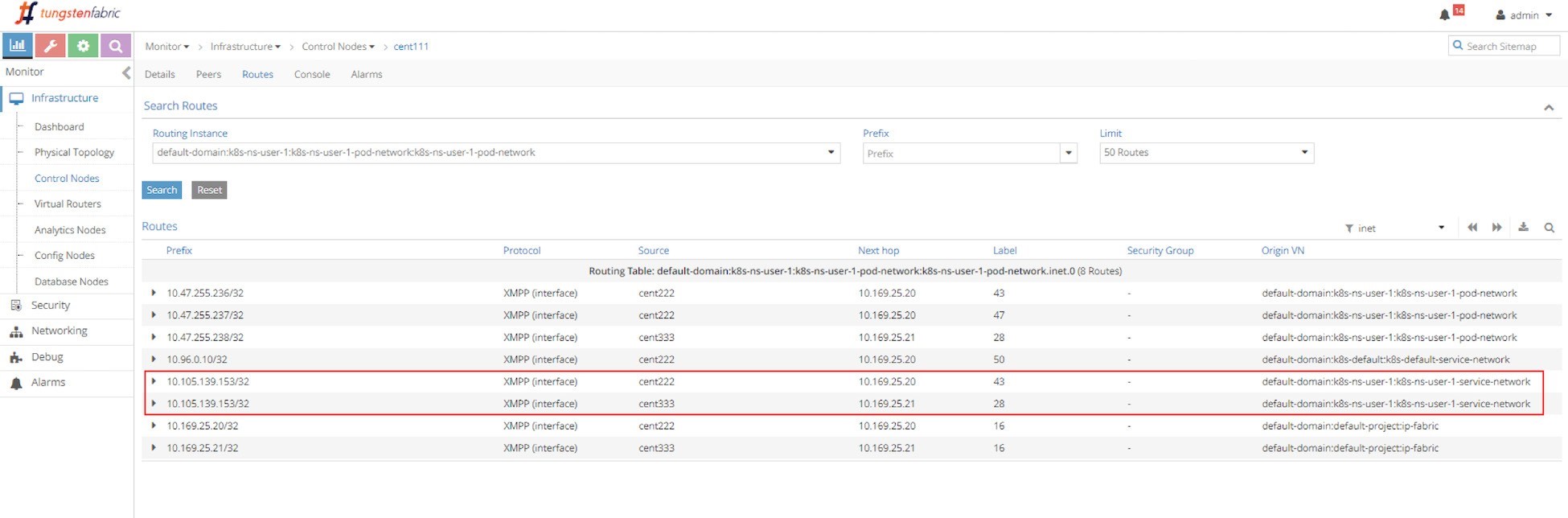Expand the 10.47.255.237/32 route row
The image size is (1568, 518).
[x=154, y=315]
